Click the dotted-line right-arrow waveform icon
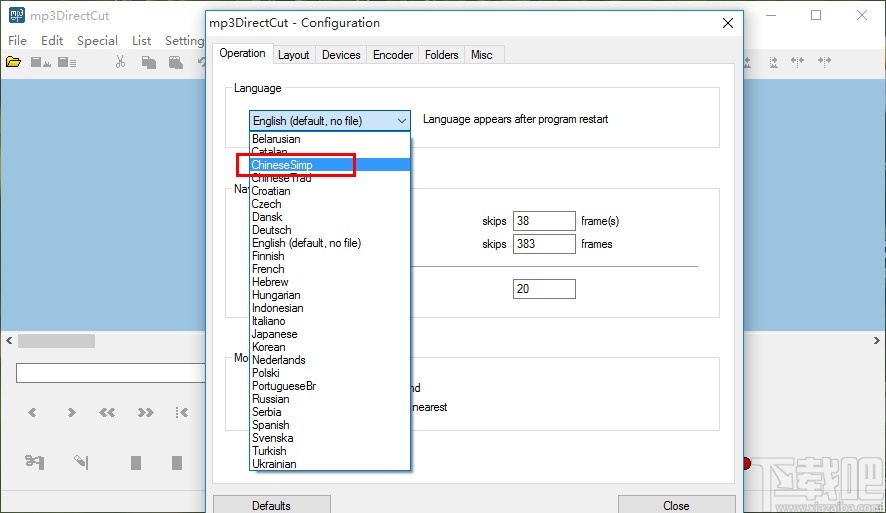The width and height of the screenshot is (886, 513). coord(774,62)
